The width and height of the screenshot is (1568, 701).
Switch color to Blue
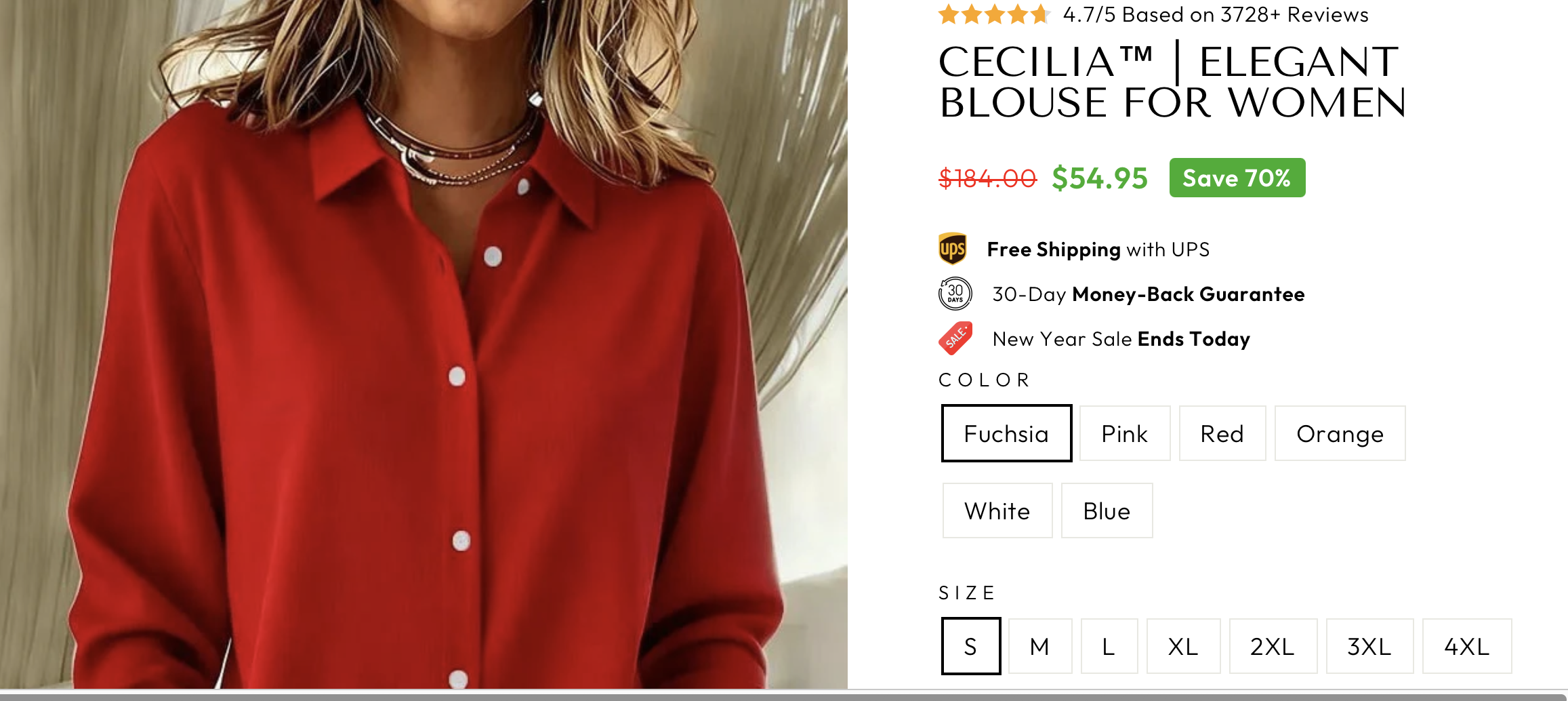coord(1107,511)
